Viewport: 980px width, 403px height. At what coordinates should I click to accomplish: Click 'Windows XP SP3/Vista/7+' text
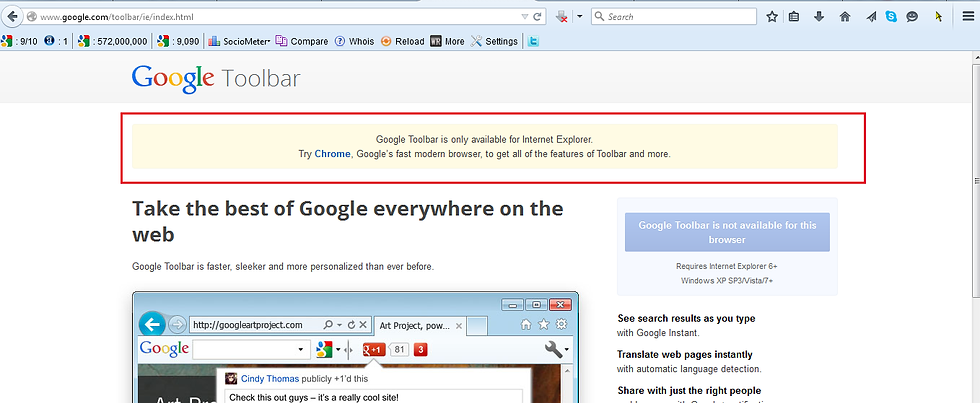[727, 281]
